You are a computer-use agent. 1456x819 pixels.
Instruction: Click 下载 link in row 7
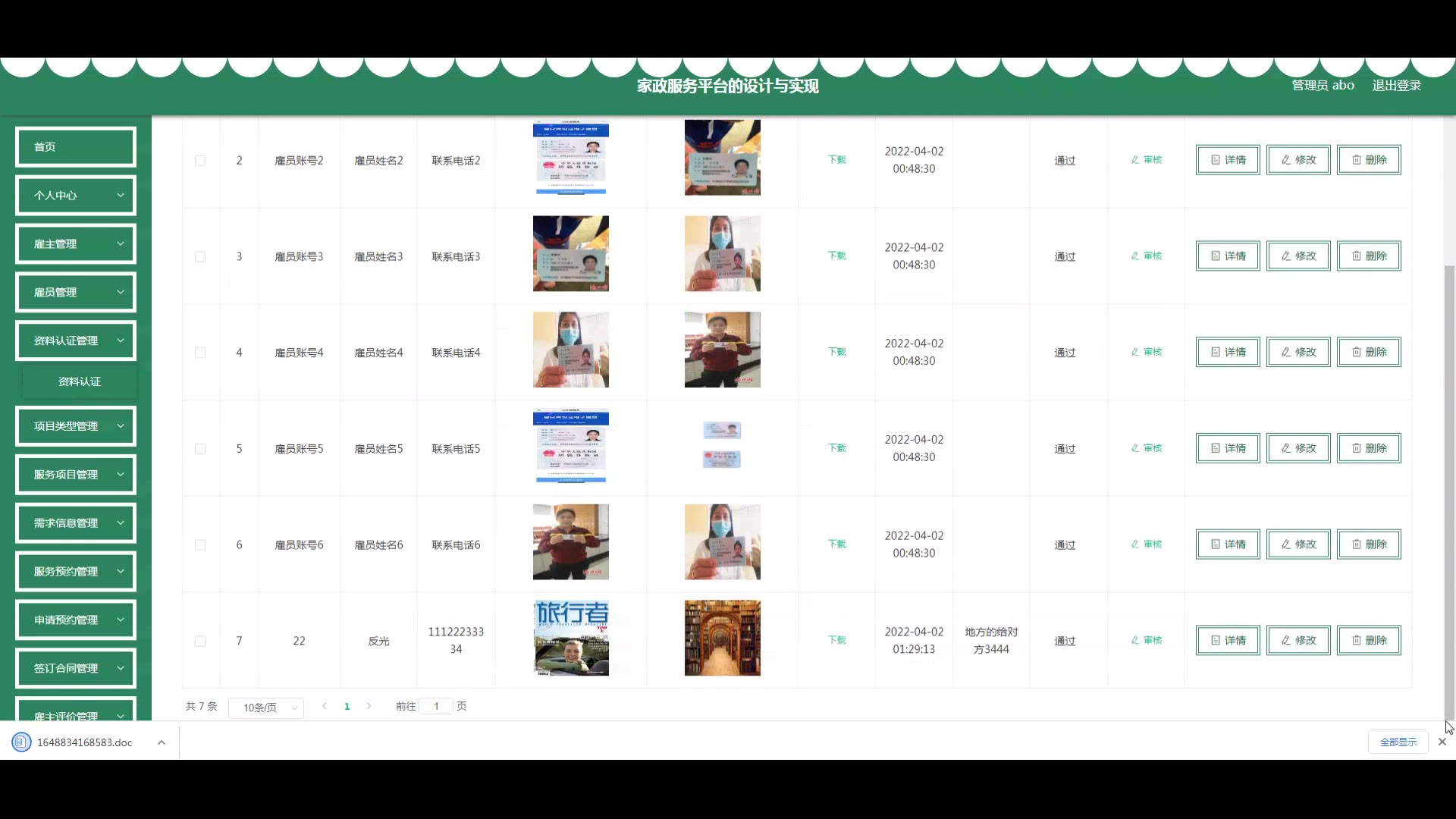(x=836, y=640)
